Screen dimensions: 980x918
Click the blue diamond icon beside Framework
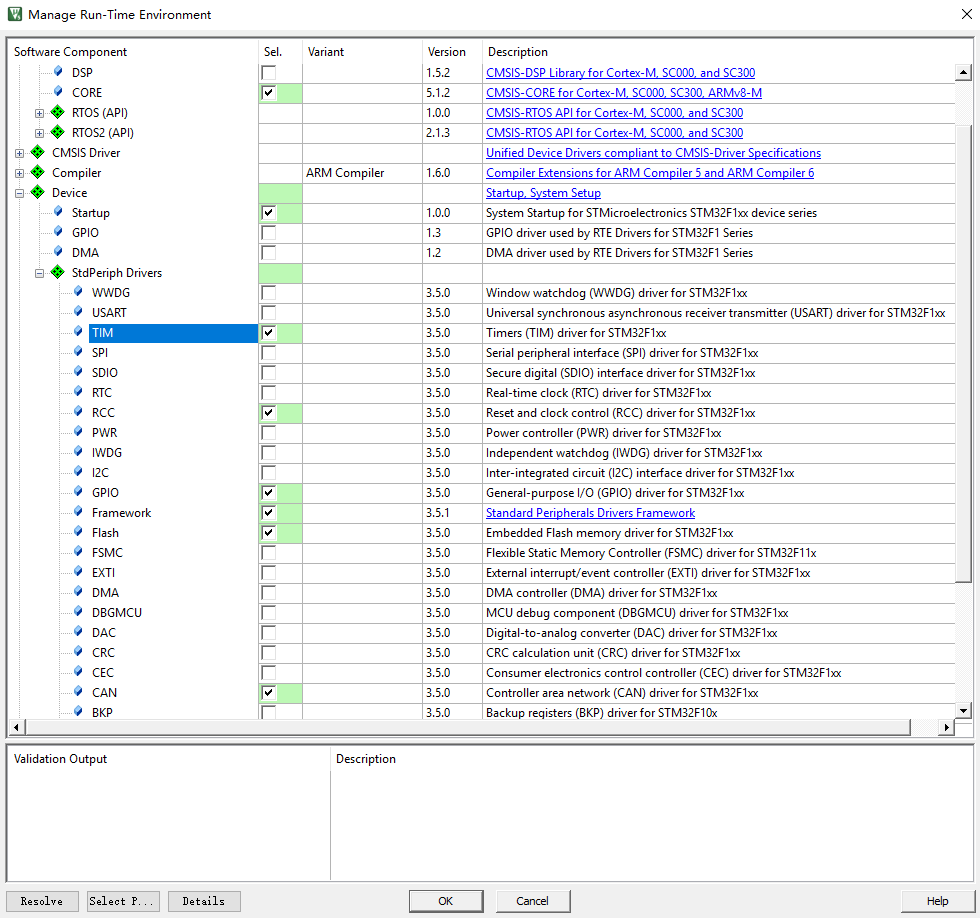pyautogui.click(x=78, y=511)
